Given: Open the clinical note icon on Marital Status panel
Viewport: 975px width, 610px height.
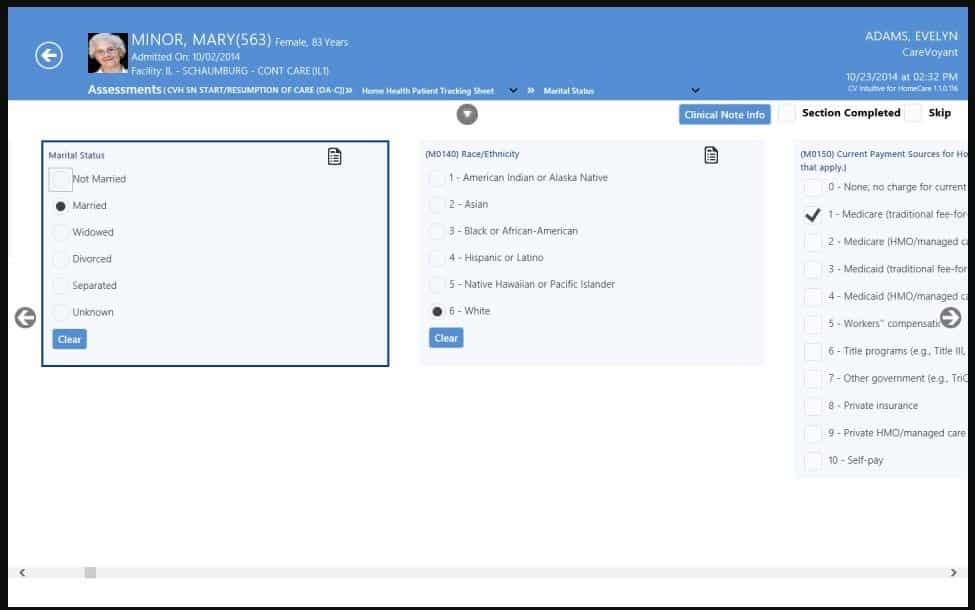Looking at the screenshot, I should click(x=334, y=156).
